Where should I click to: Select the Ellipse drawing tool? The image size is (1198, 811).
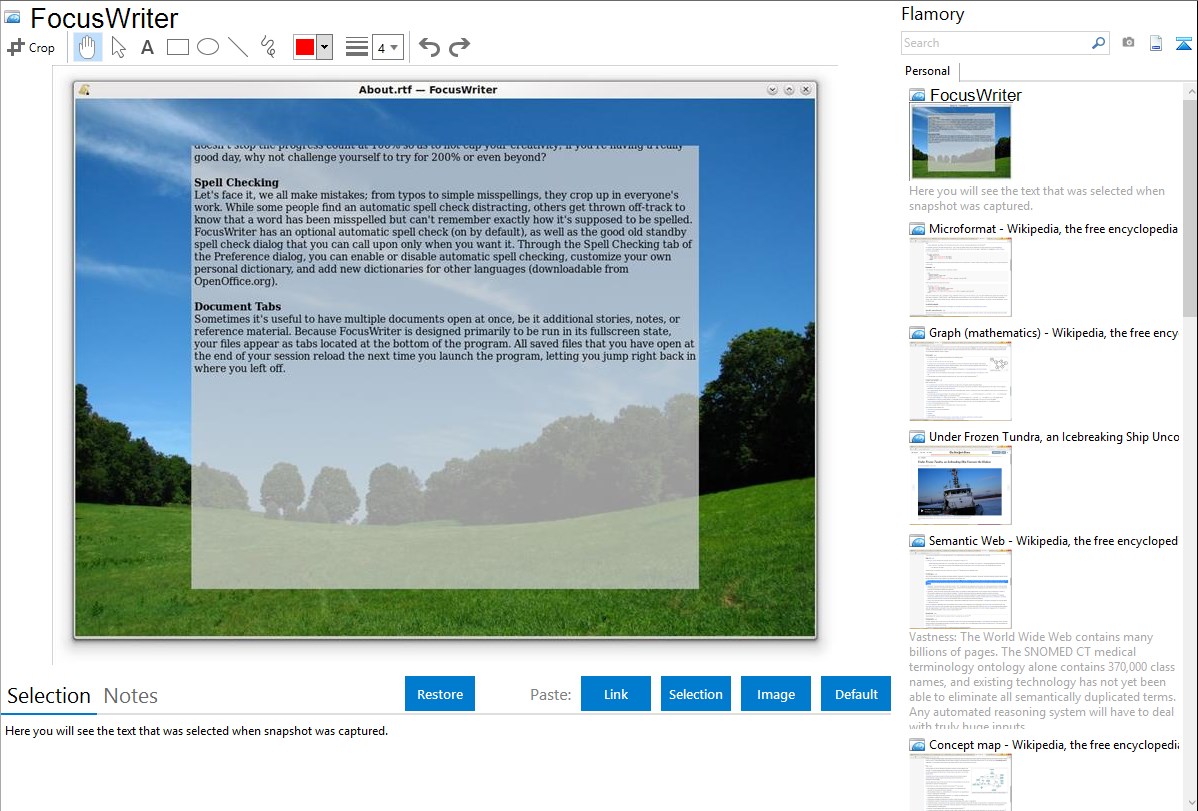point(208,47)
